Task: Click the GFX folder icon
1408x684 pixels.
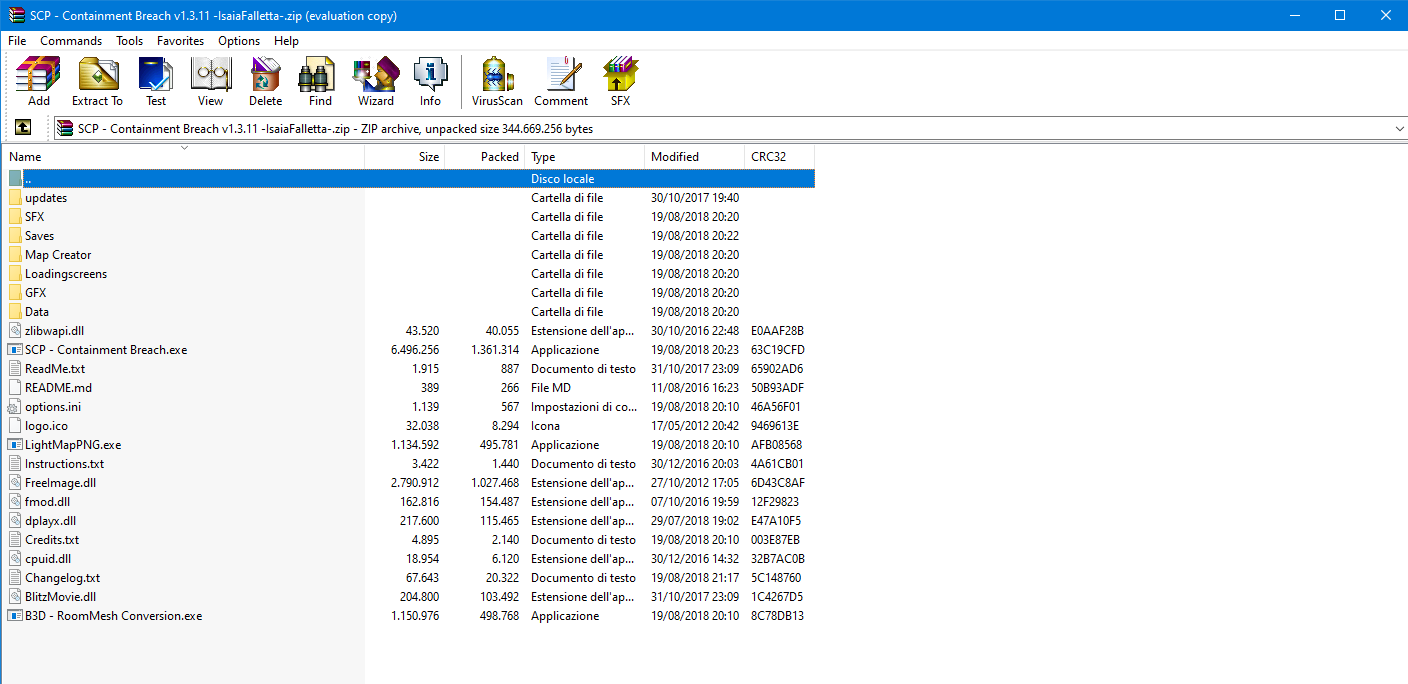Action: pyautogui.click(x=15, y=293)
